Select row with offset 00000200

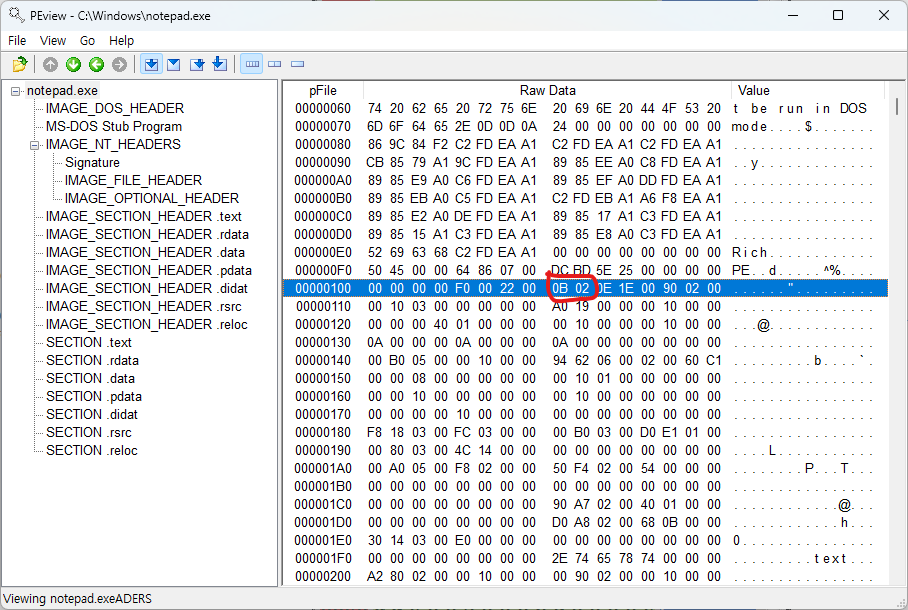coord(585,576)
